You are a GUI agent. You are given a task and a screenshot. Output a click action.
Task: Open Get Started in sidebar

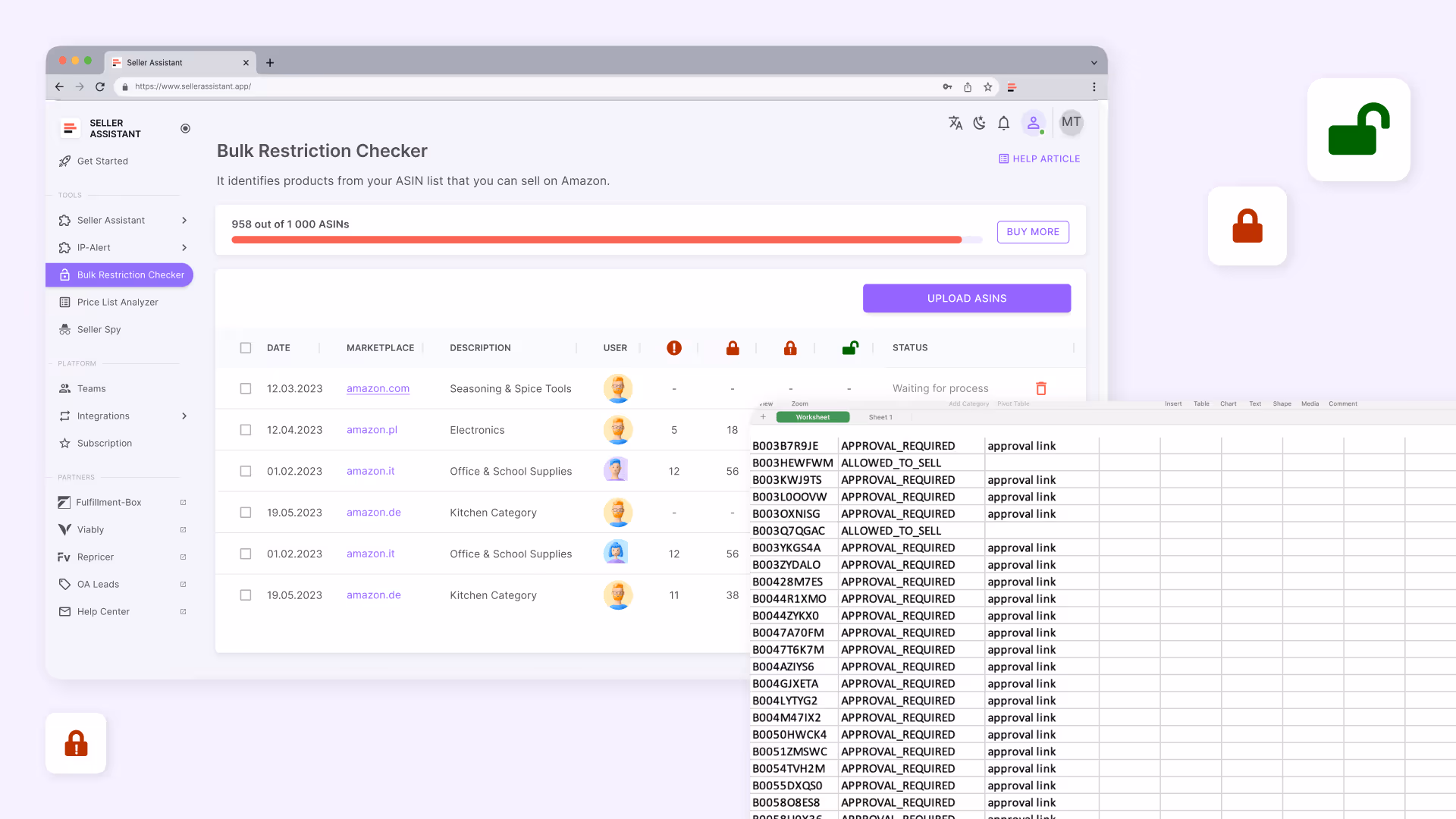click(102, 161)
